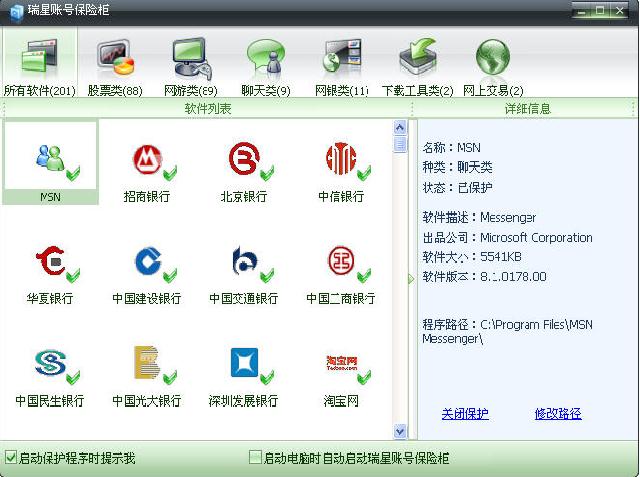The width and height of the screenshot is (640, 477).
Task: Click the 名称：MSN detail line
Action: pyautogui.click(x=451, y=147)
